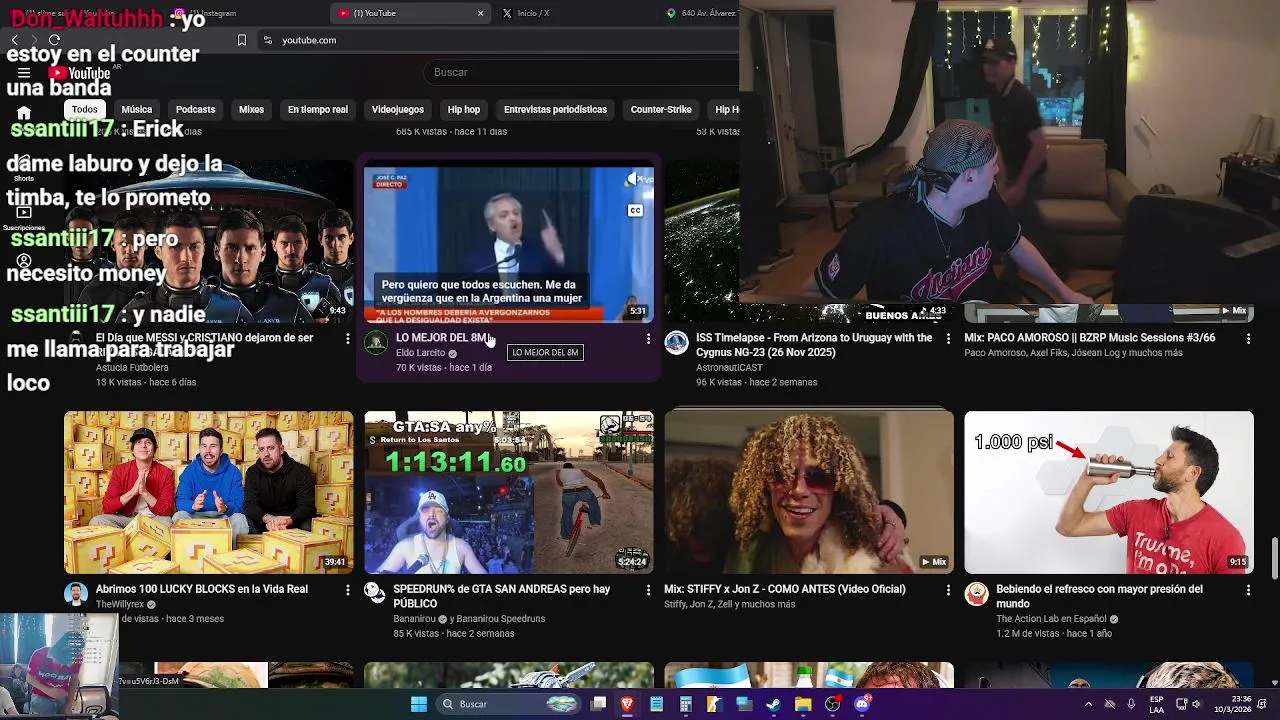The image size is (1280, 720).
Task: Select the Hip hop filter chip
Action: pos(464,109)
